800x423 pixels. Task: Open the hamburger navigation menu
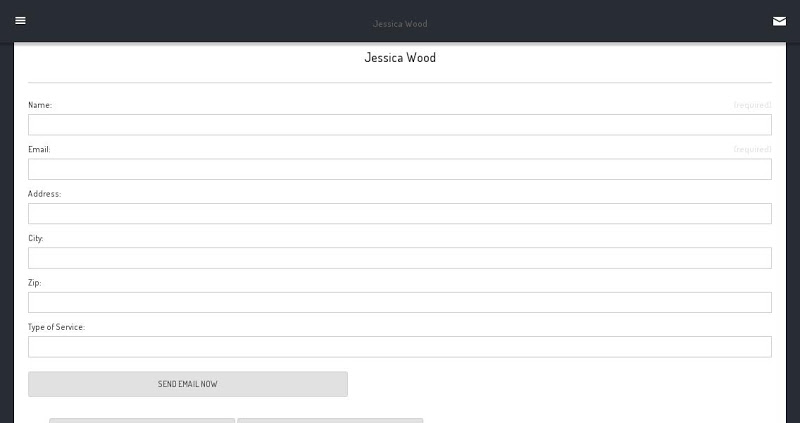tap(20, 20)
